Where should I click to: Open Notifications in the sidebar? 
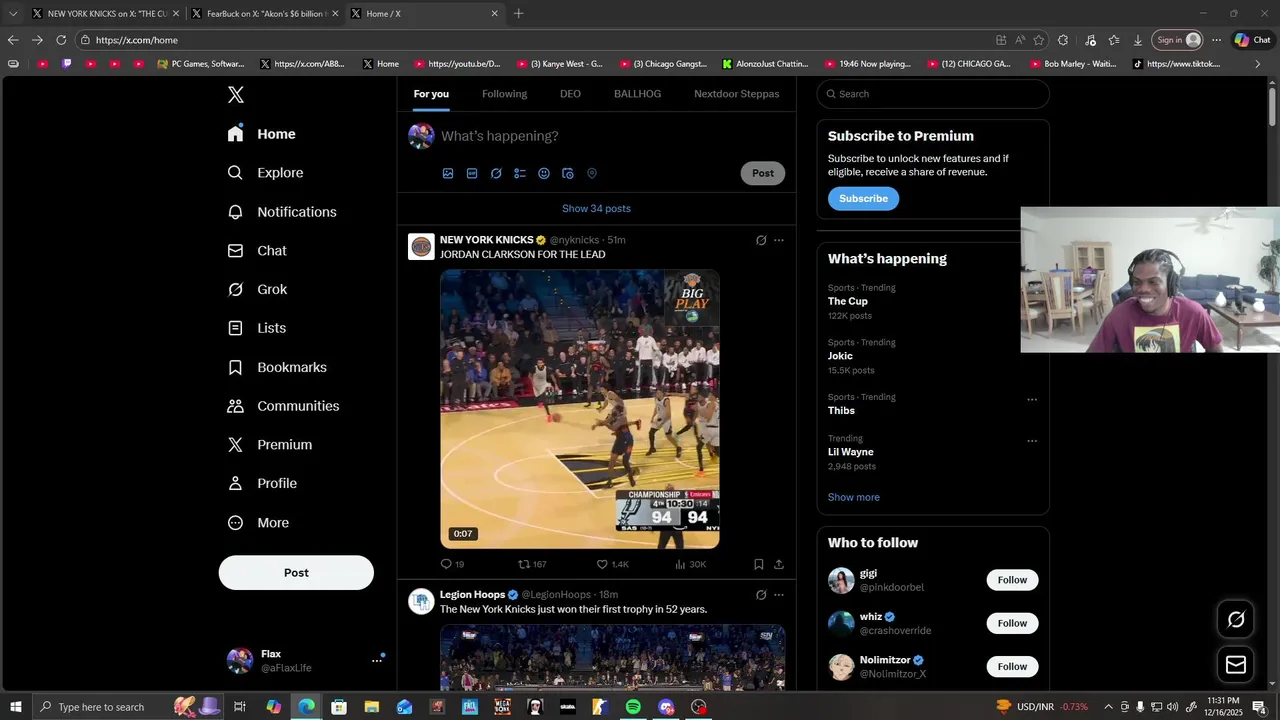(x=283, y=212)
